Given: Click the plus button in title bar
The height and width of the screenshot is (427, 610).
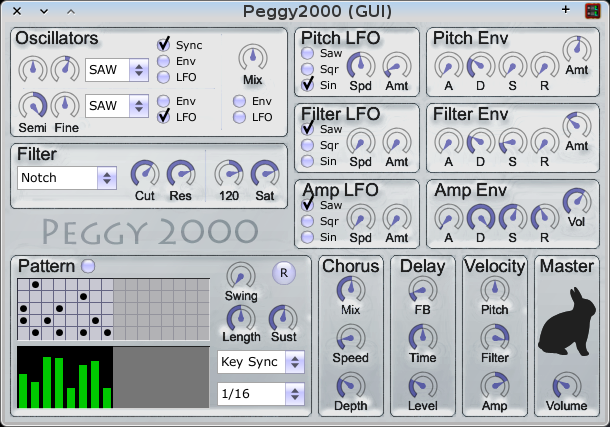Looking at the screenshot, I should (566, 10).
